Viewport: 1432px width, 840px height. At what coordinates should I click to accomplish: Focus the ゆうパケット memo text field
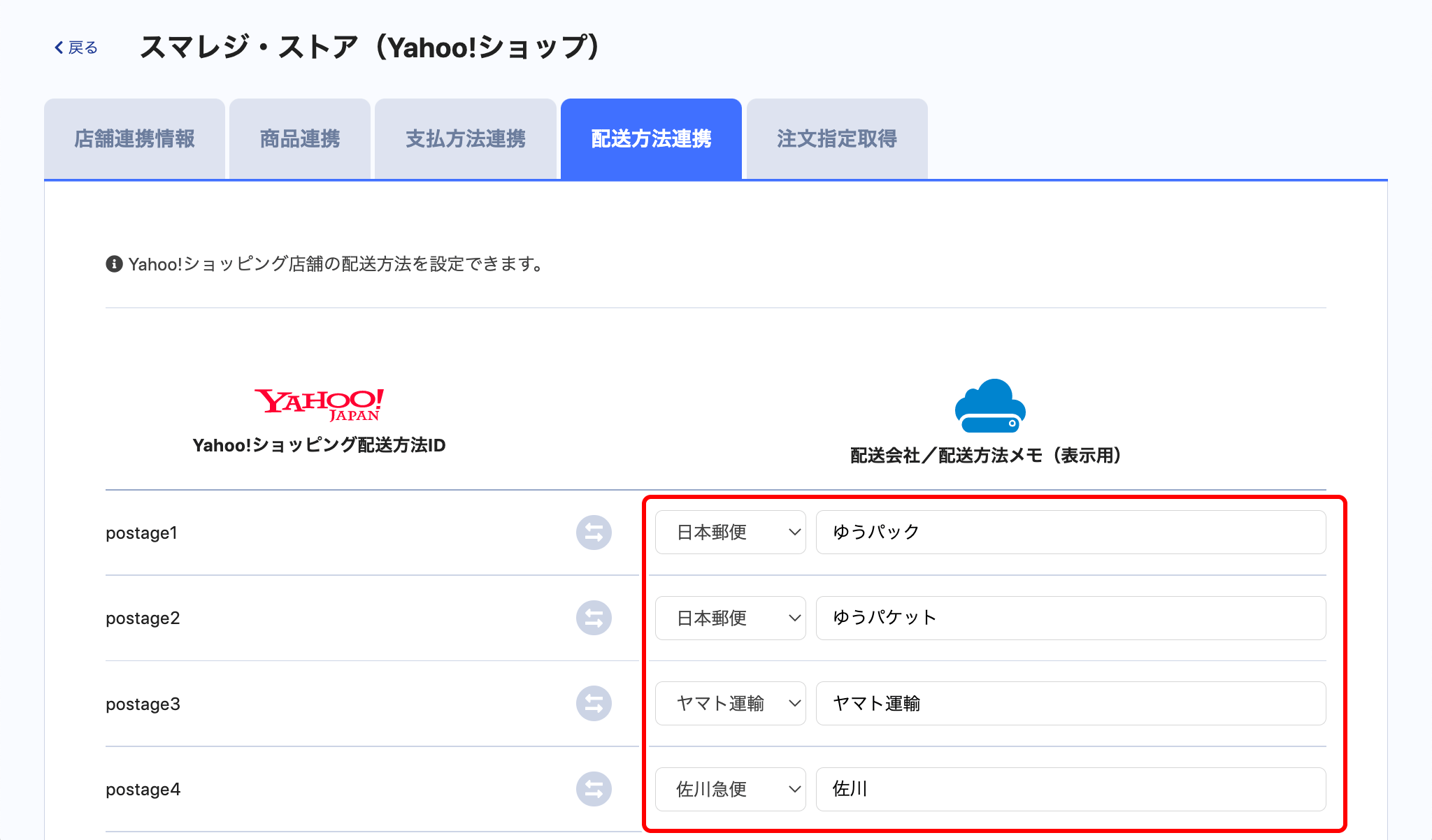click(1070, 618)
